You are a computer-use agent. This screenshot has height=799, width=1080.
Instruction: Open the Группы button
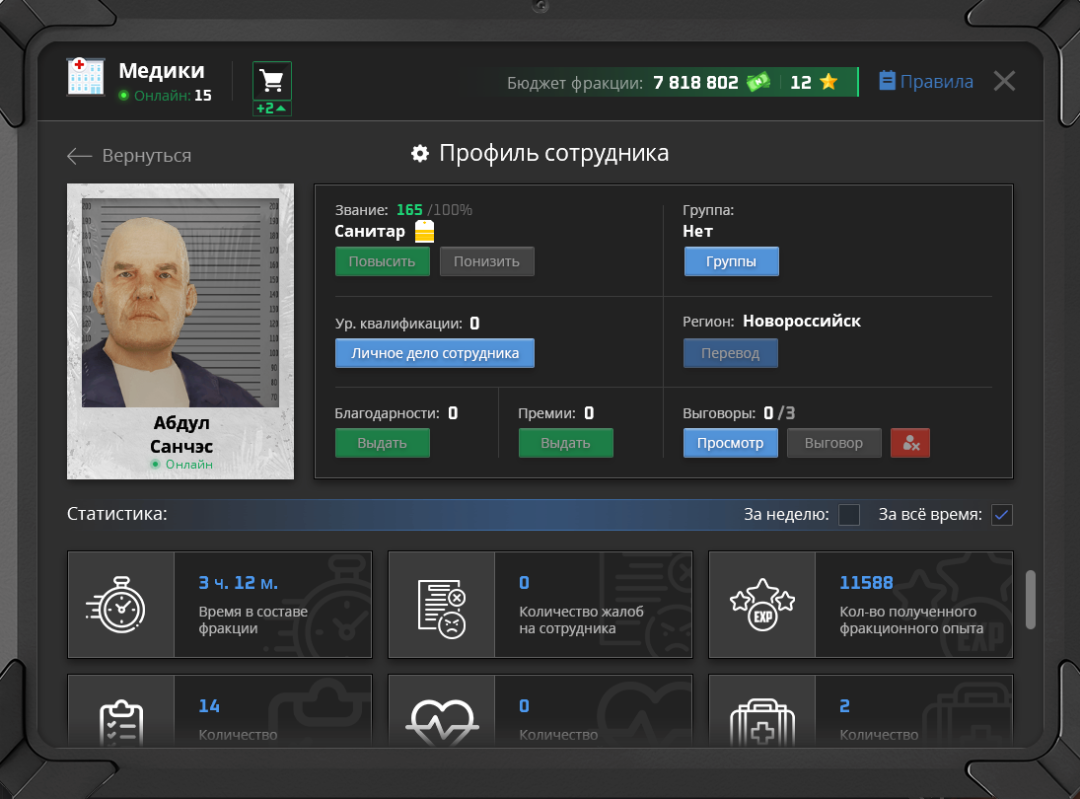click(x=731, y=262)
